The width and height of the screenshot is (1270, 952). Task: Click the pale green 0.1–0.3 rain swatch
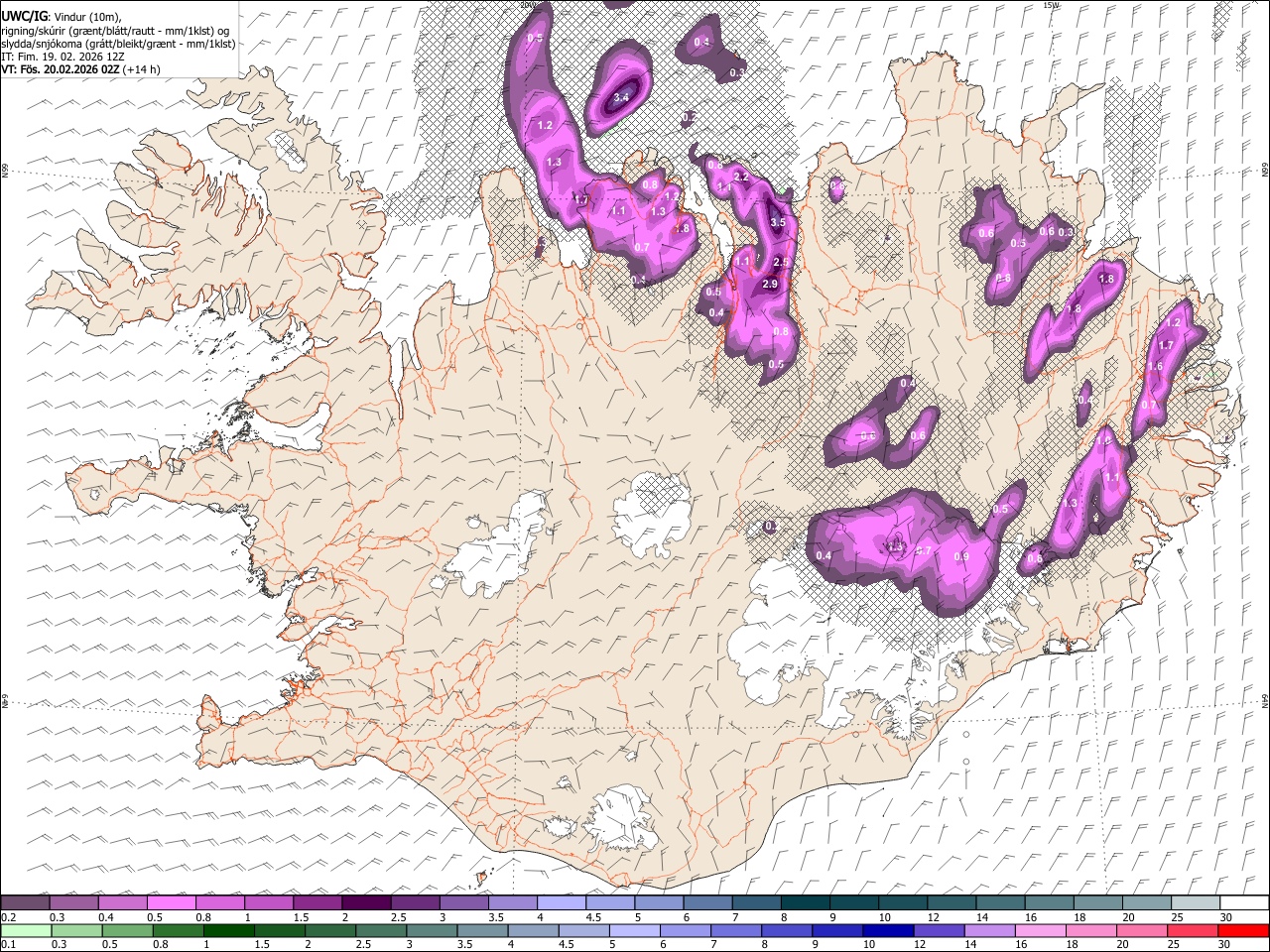point(26,930)
